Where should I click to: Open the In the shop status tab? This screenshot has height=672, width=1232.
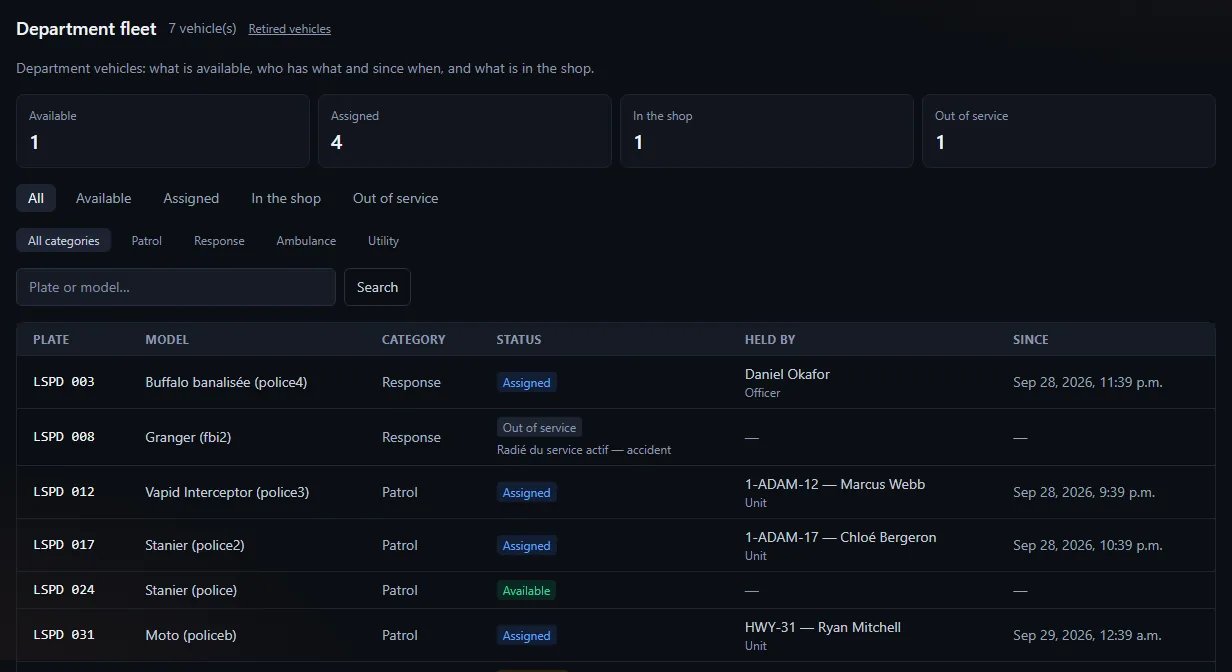coord(286,198)
